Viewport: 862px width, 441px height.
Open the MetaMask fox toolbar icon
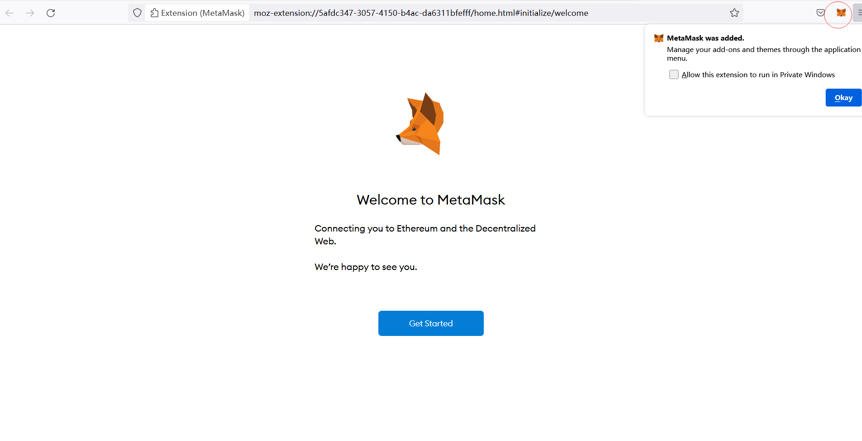[x=841, y=13]
